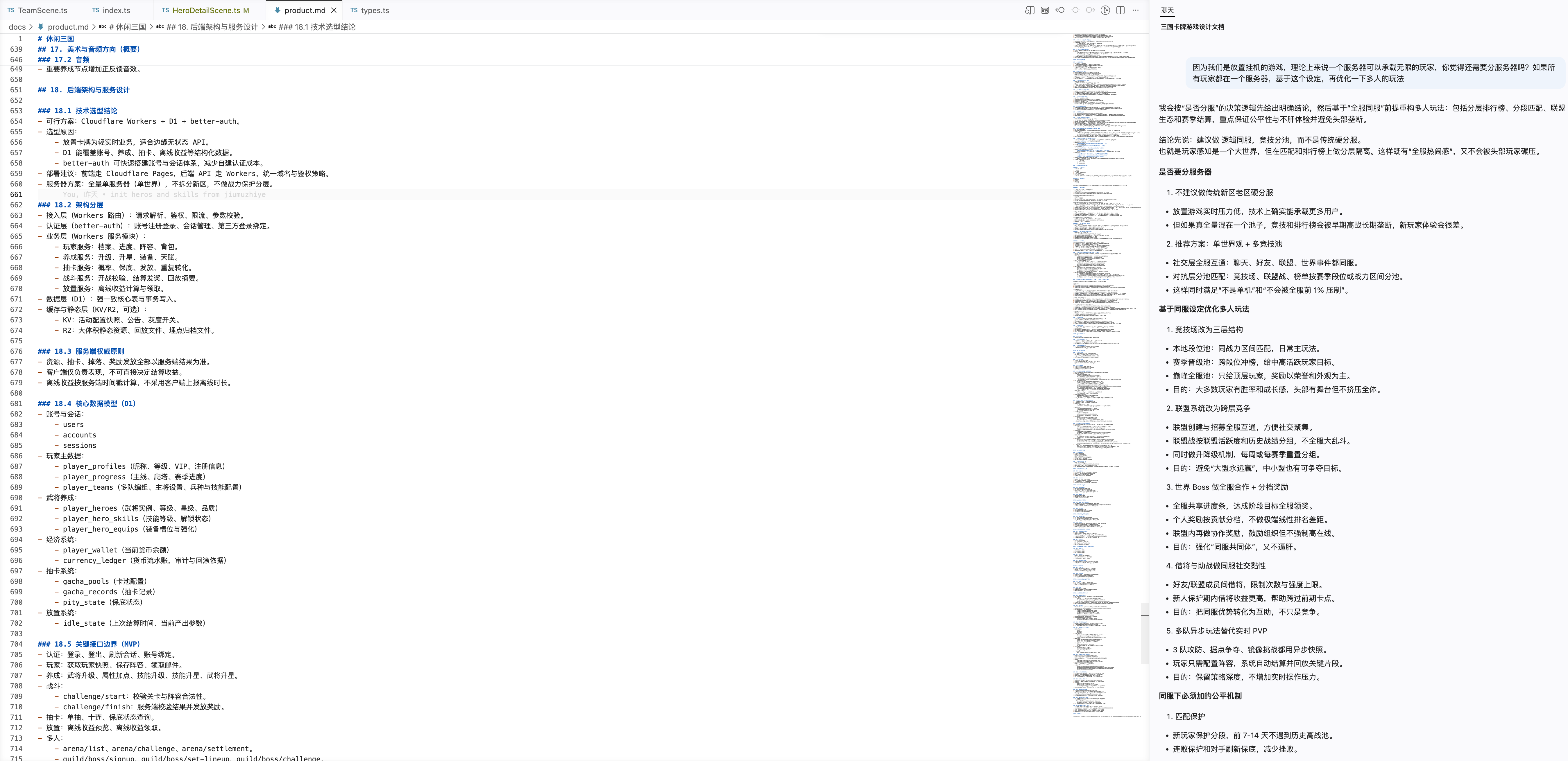
Task: Jump to sticky header '## 17. 美术与音频方向（概要）'
Action: point(89,49)
